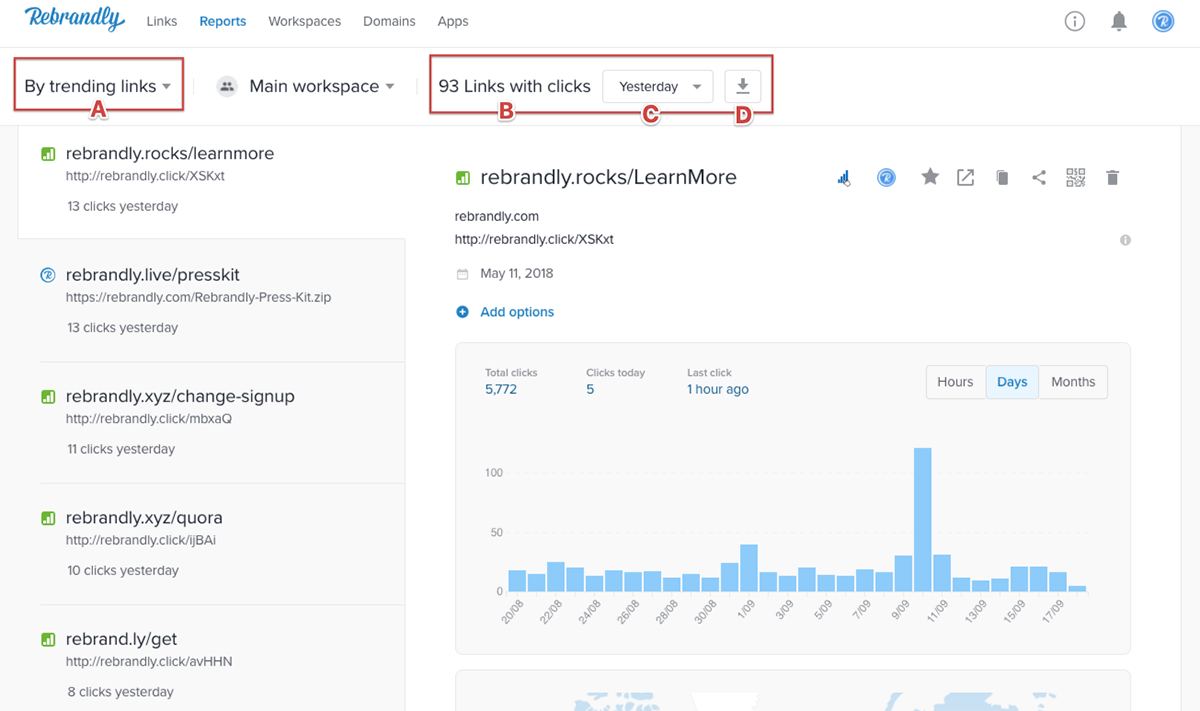This screenshot has height=711, width=1200.
Task: Download the report with the download icon
Action: click(743, 86)
